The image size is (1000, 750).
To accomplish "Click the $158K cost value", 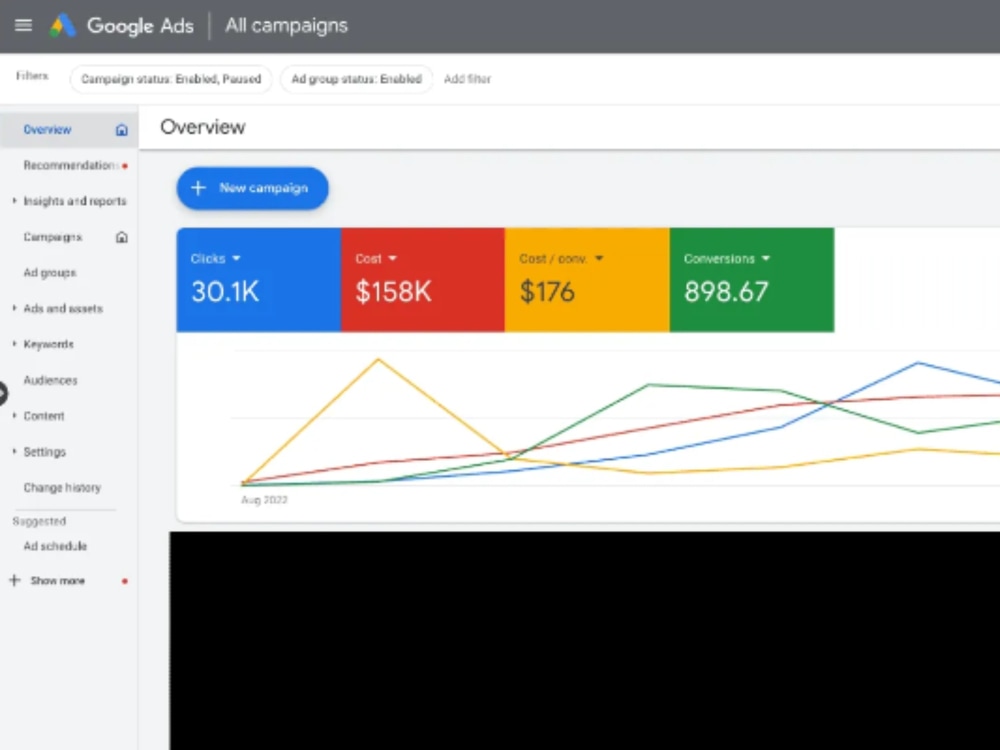I will pyautogui.click(x=393, y=291).
